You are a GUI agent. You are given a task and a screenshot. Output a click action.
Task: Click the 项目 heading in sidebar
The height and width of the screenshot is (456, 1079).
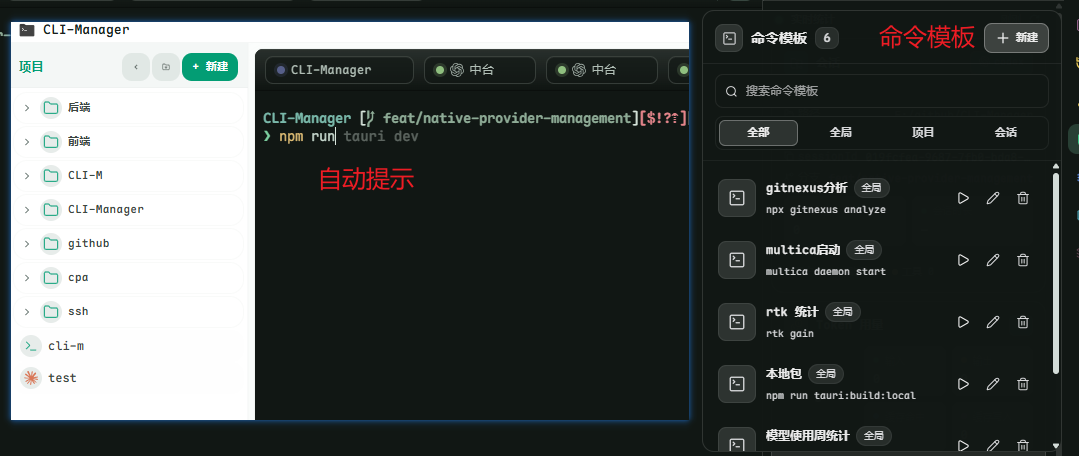(x=31, y=67)
